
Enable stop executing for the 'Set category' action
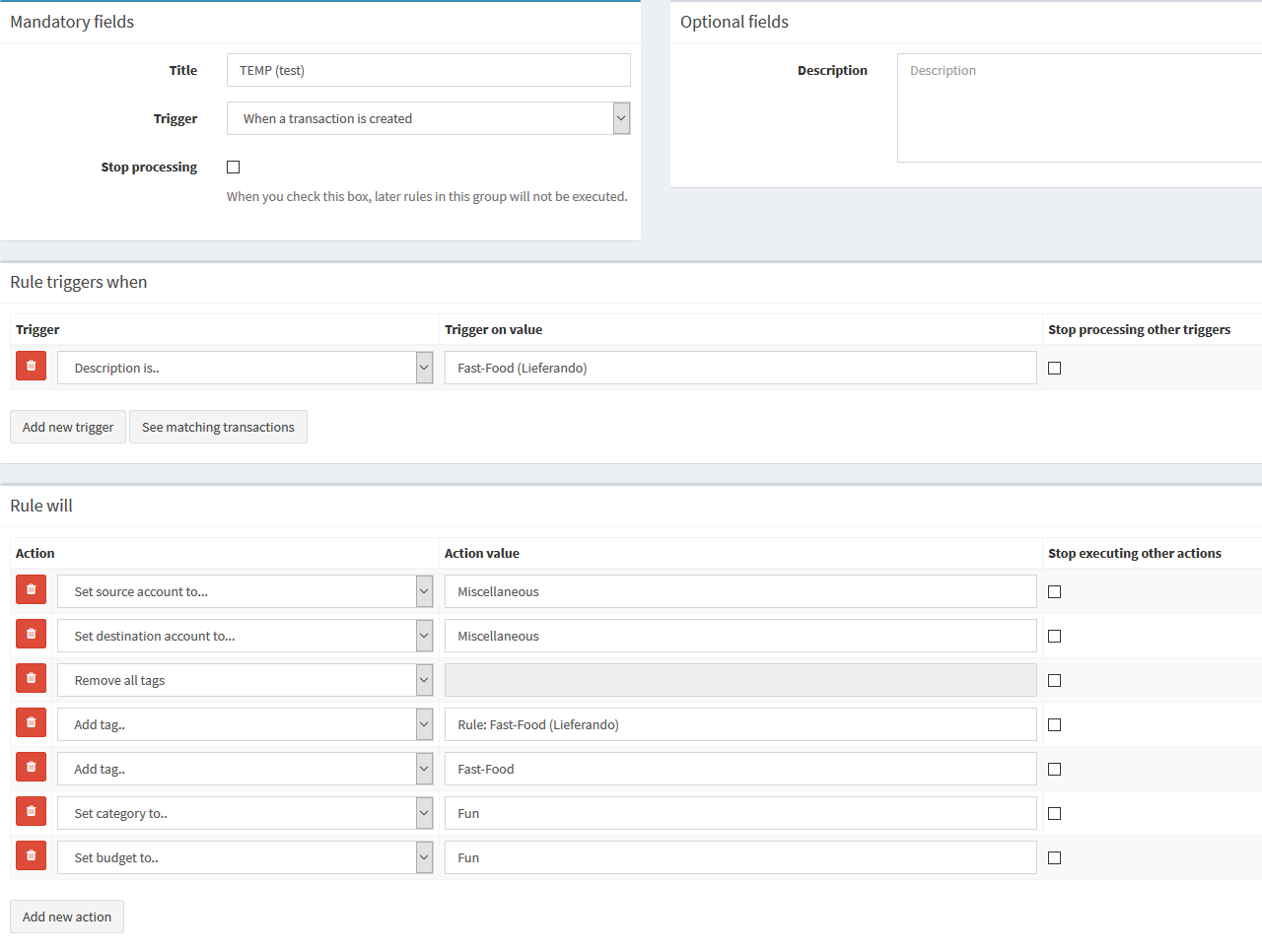1054,813
